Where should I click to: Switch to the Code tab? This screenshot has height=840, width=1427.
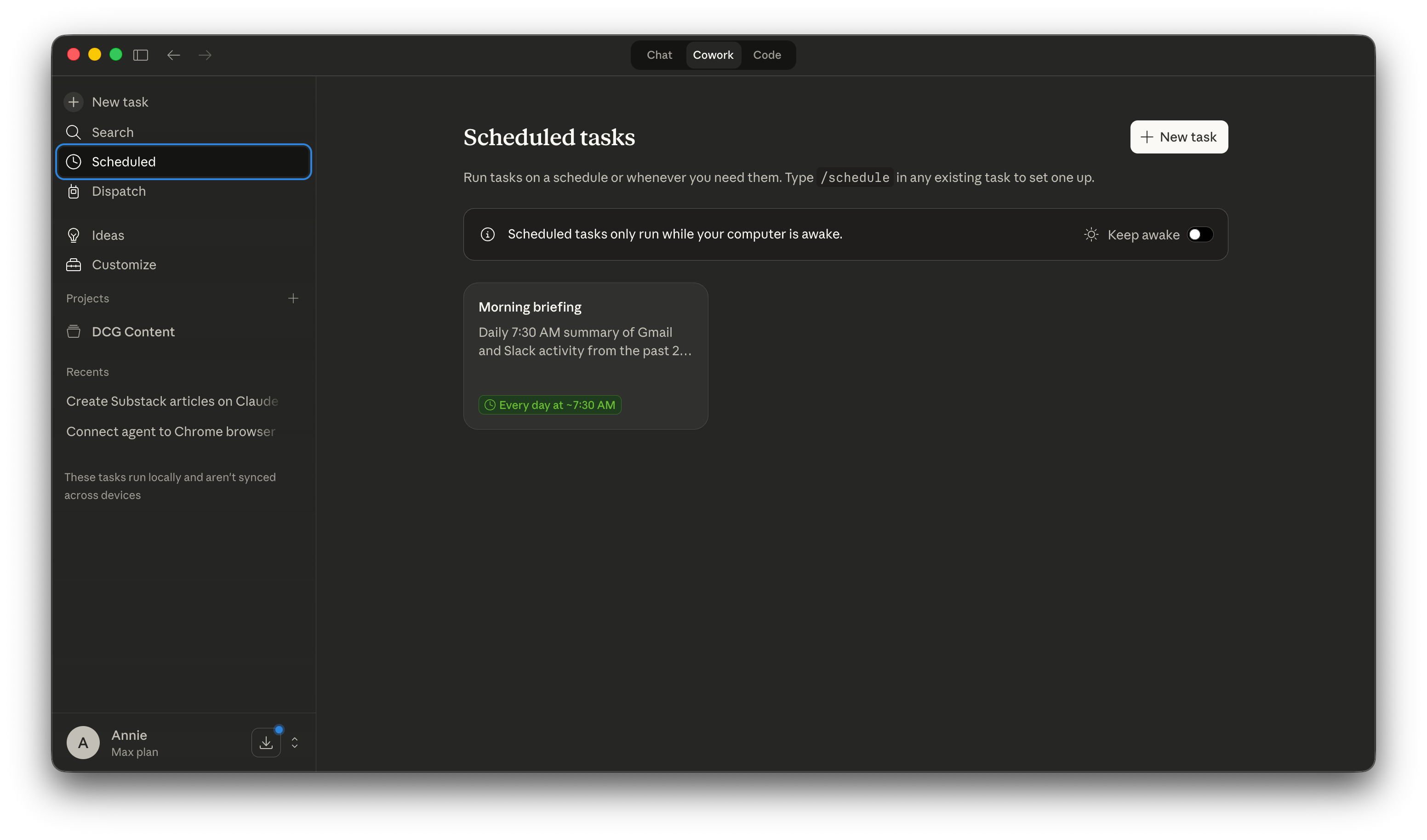767,55
